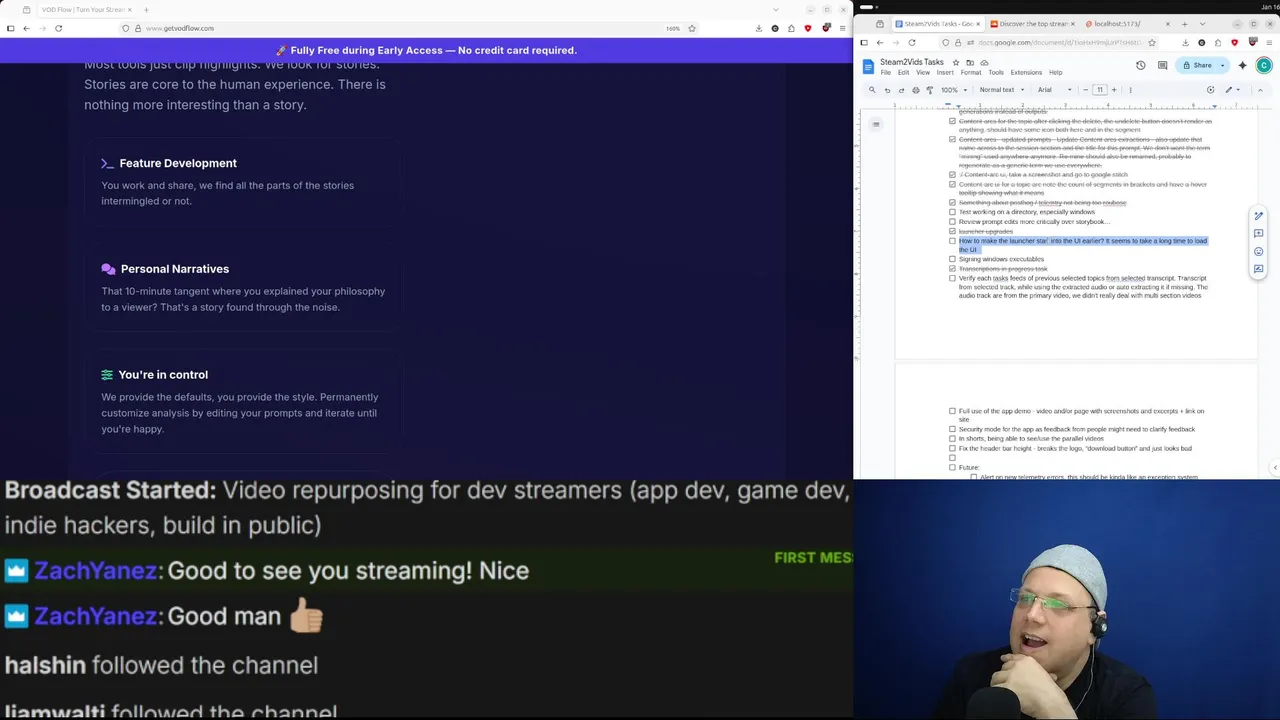Check 'Security mode for the app' checkbox
This screenshot has height=720, width=1280.
(x=952, y=429)
